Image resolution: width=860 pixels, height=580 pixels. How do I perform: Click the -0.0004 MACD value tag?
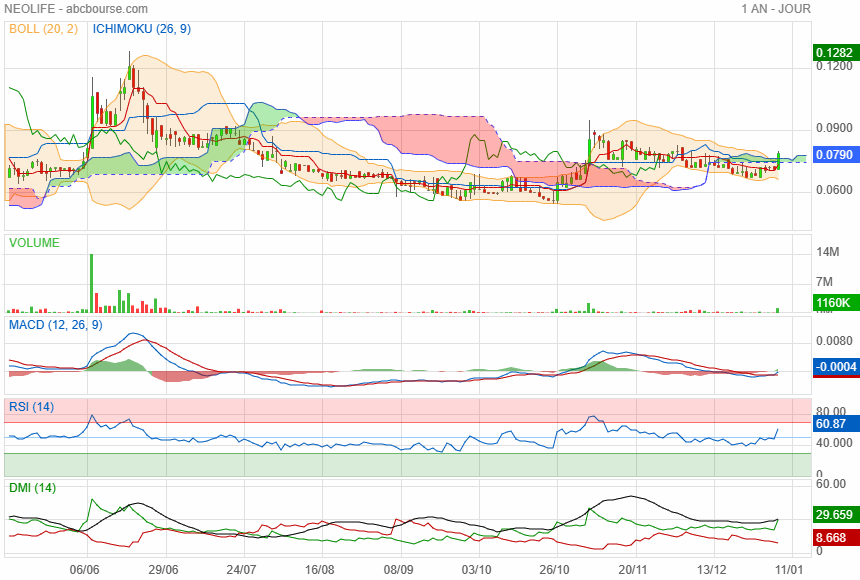[x=835, y=367]
